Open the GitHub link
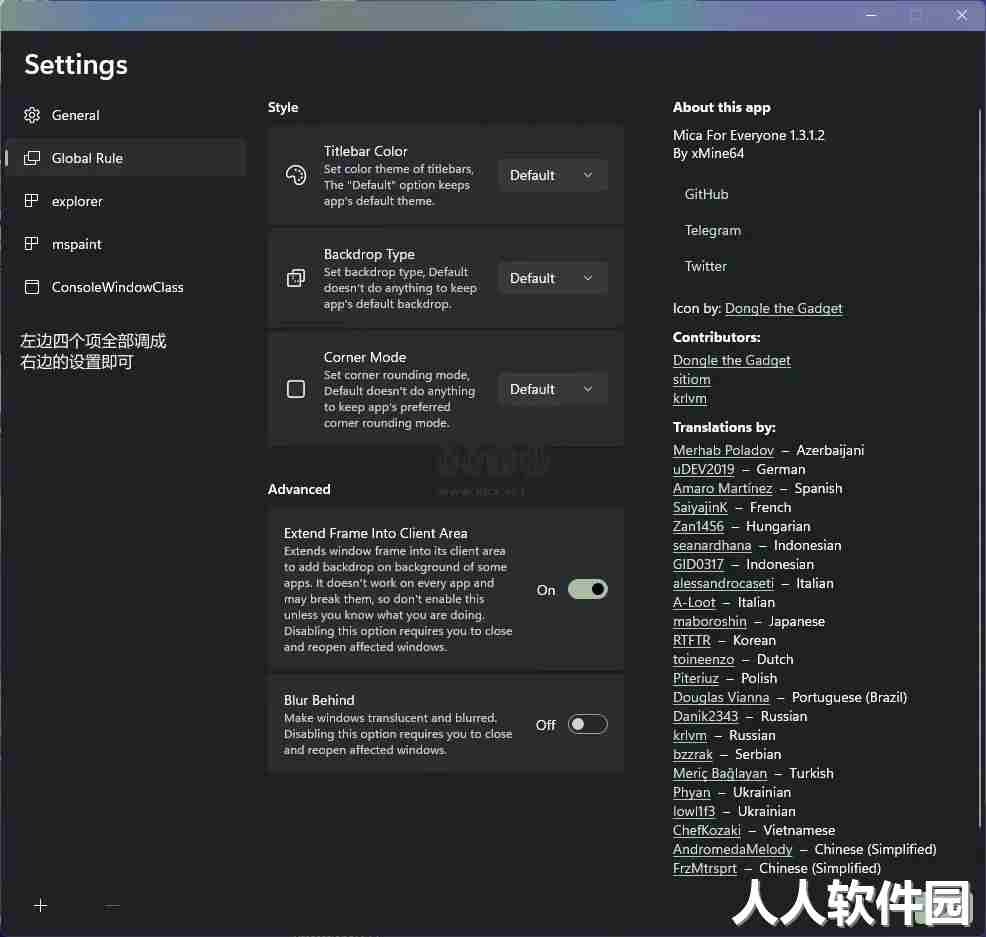Viewport: 986px width, 937px height. tap(706, 194)
